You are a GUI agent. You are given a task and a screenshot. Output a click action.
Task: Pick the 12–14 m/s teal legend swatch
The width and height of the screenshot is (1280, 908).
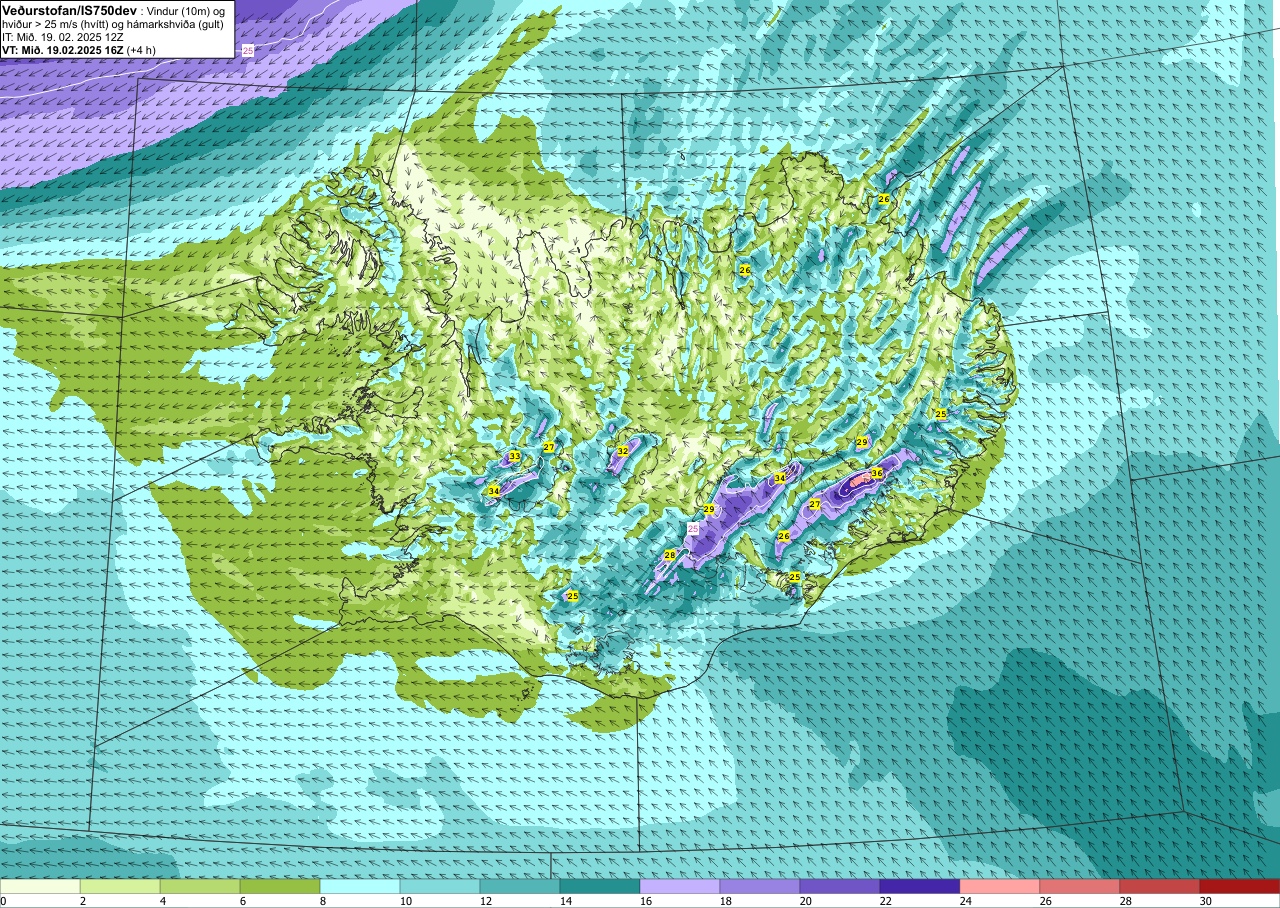pyautogui.click(x=520, y=886)
